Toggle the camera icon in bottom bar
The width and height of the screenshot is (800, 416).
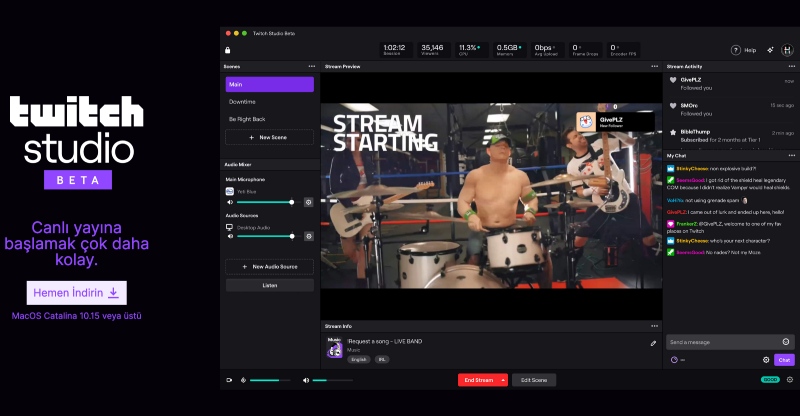point(229,380)
